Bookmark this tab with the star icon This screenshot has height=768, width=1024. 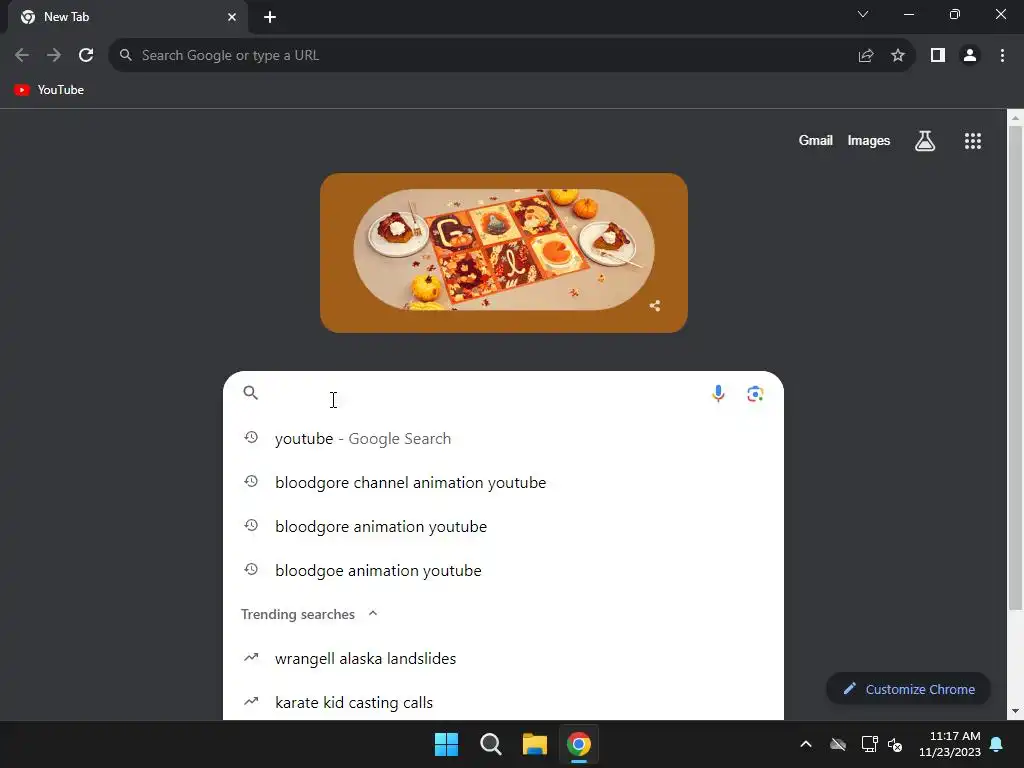click(898, 56)
